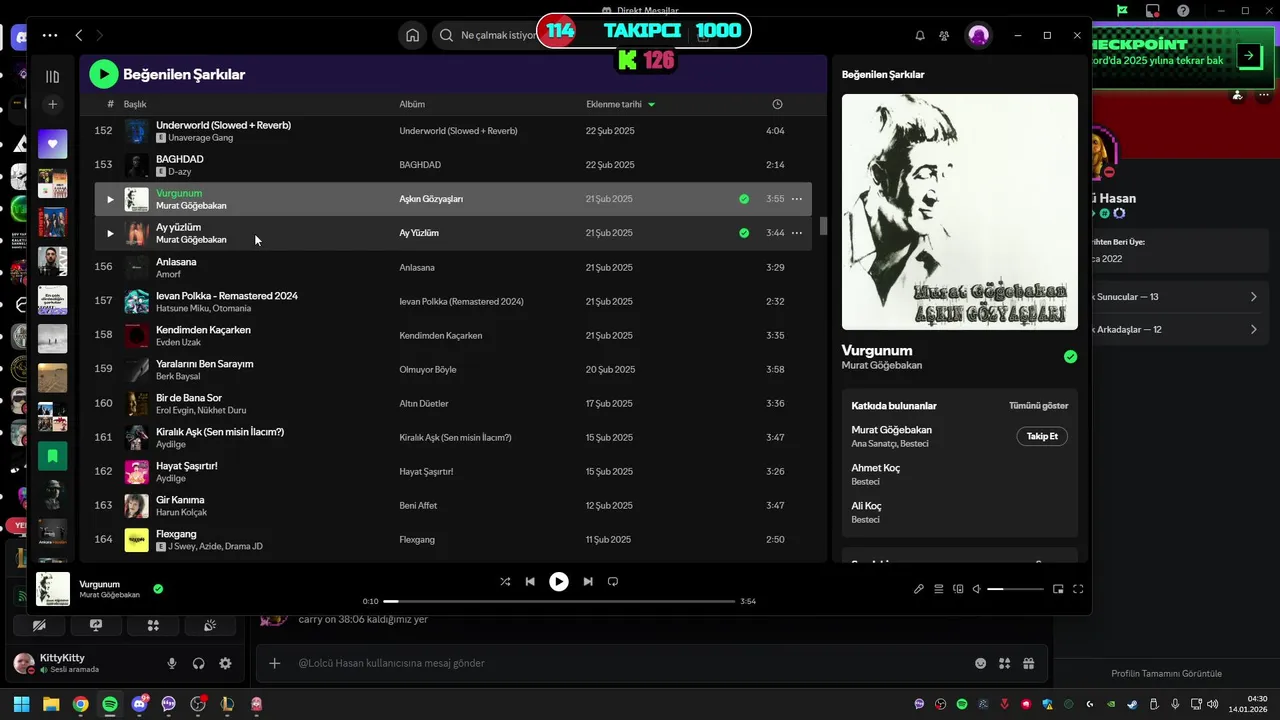Open Eklenme tarihi sort arrow
The image size is (1280, 720).
click(652, 104)
